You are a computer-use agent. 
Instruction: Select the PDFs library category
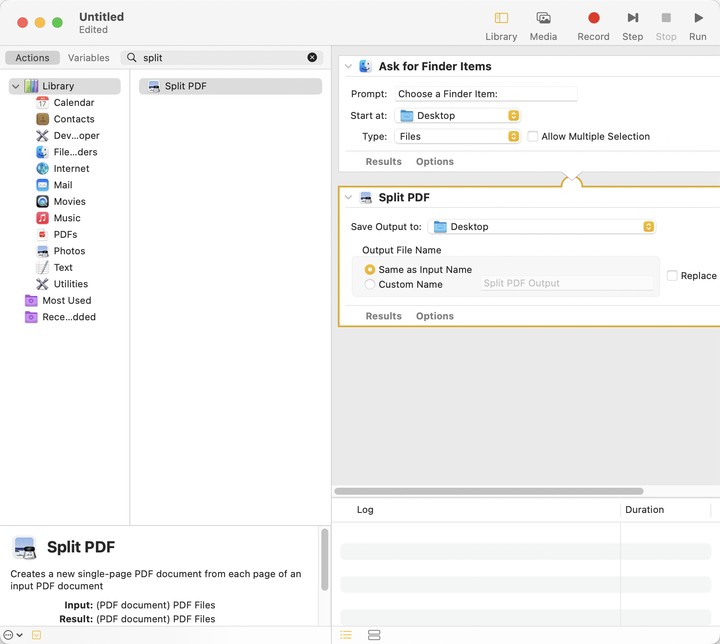coord(65,234)
